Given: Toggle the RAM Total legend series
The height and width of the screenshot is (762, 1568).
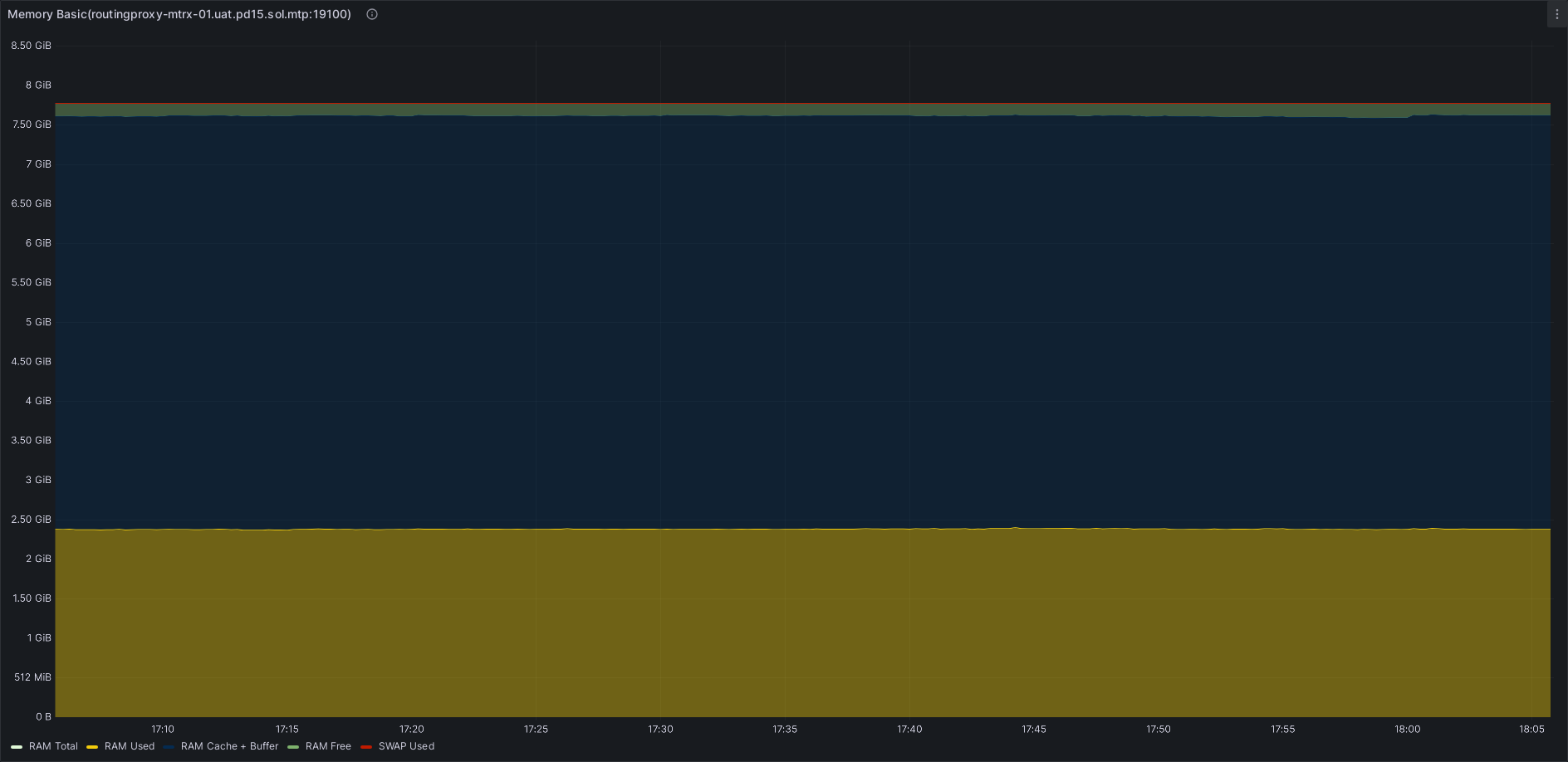Looking at the screenshot, I should coord(53,746).
